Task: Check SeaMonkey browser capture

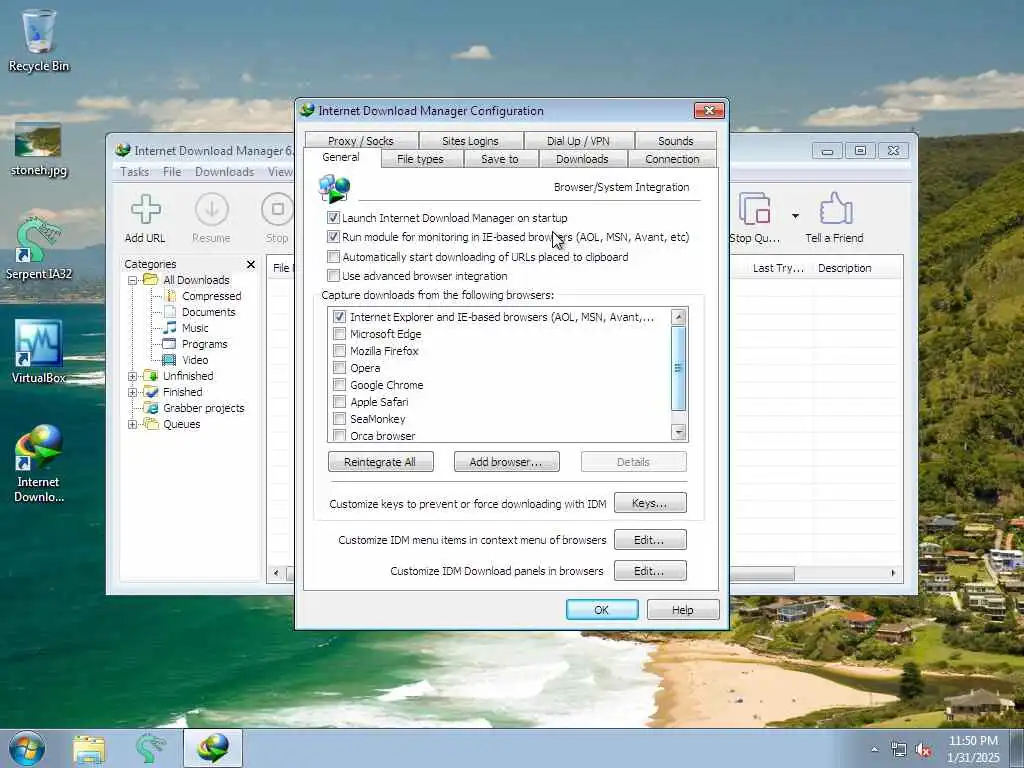Action: click(339, 419)
